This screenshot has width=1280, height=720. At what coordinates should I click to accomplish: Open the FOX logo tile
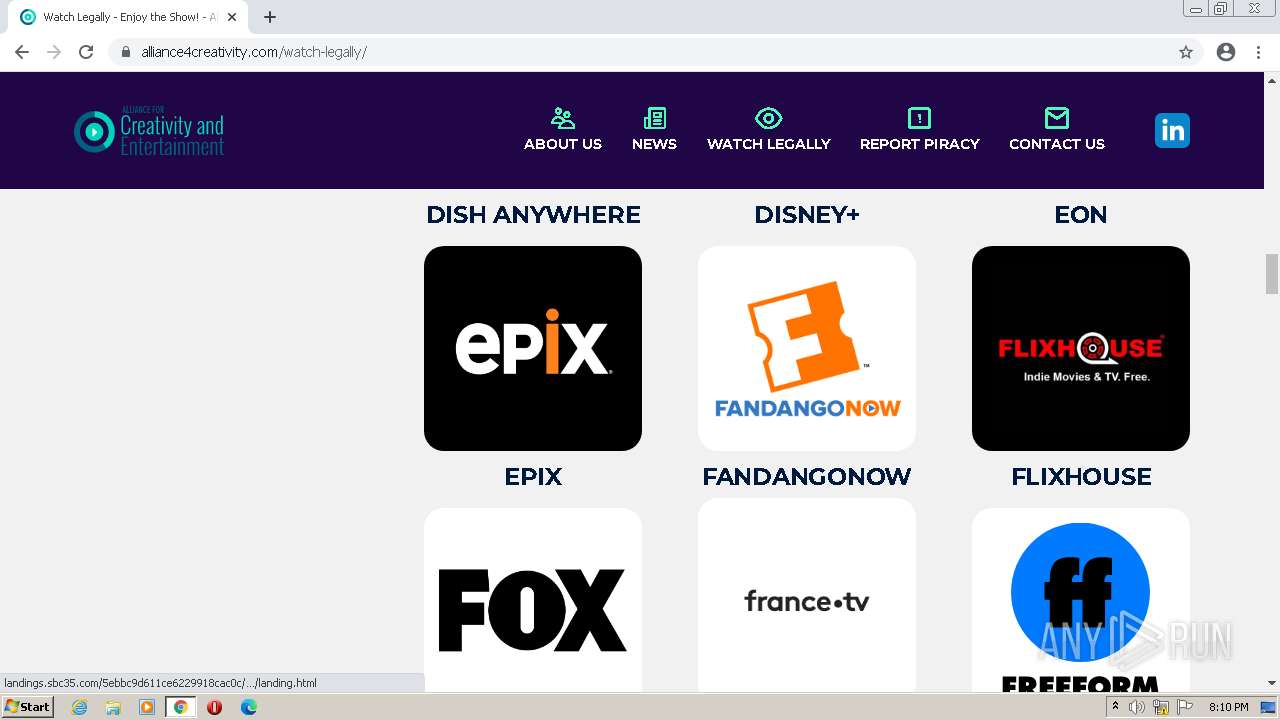point(533,600)
